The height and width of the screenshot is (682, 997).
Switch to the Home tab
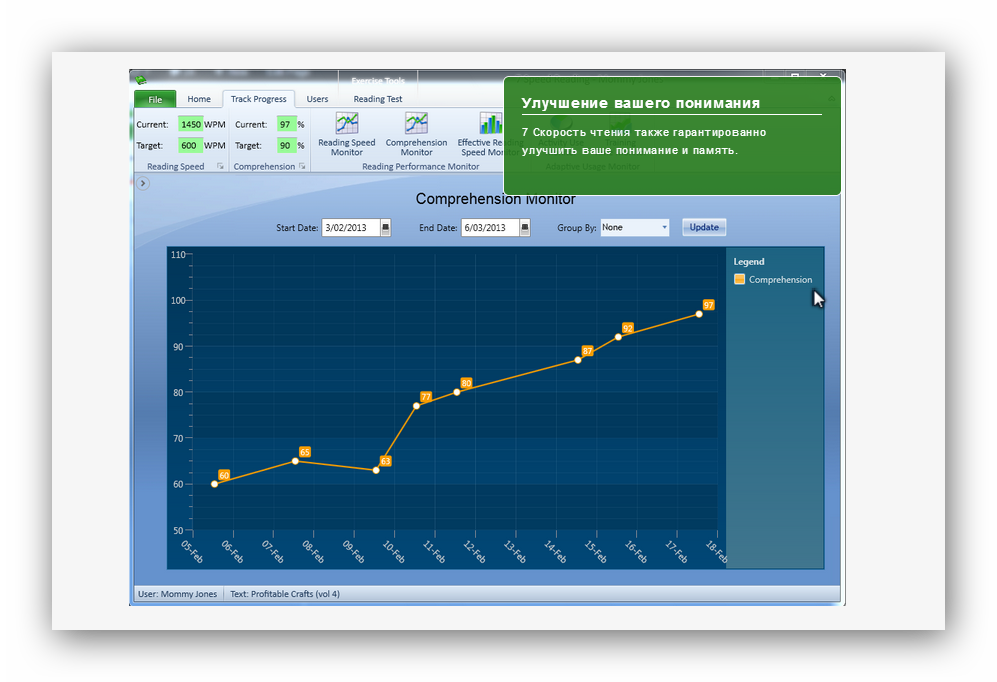click(x=199, y=99)
